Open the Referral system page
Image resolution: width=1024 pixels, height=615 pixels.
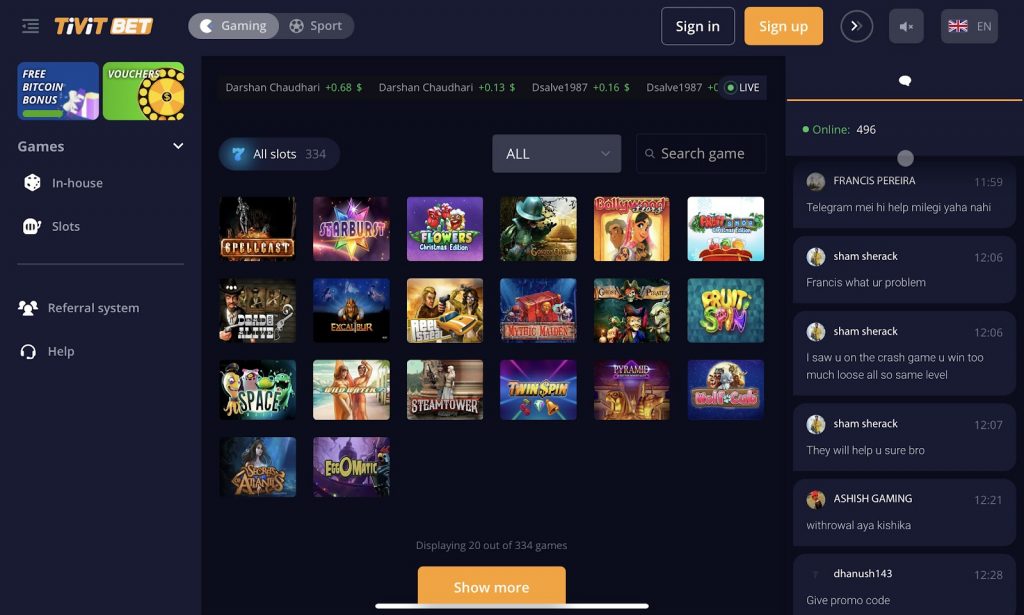[x=79, y=308]
